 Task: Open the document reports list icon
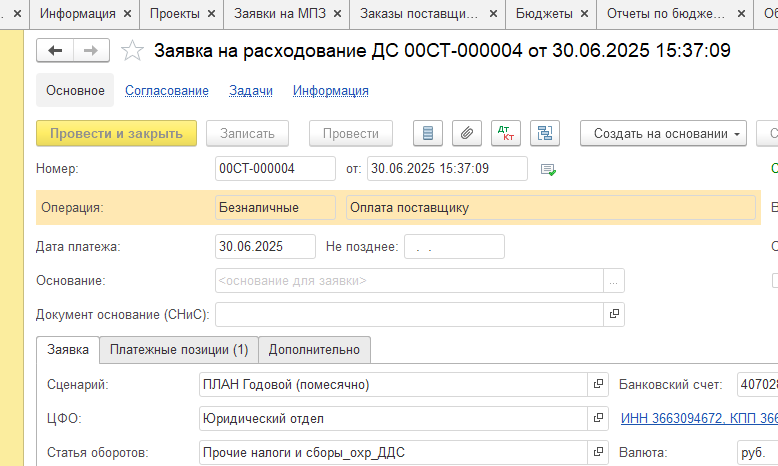click(x=429, y=133)
